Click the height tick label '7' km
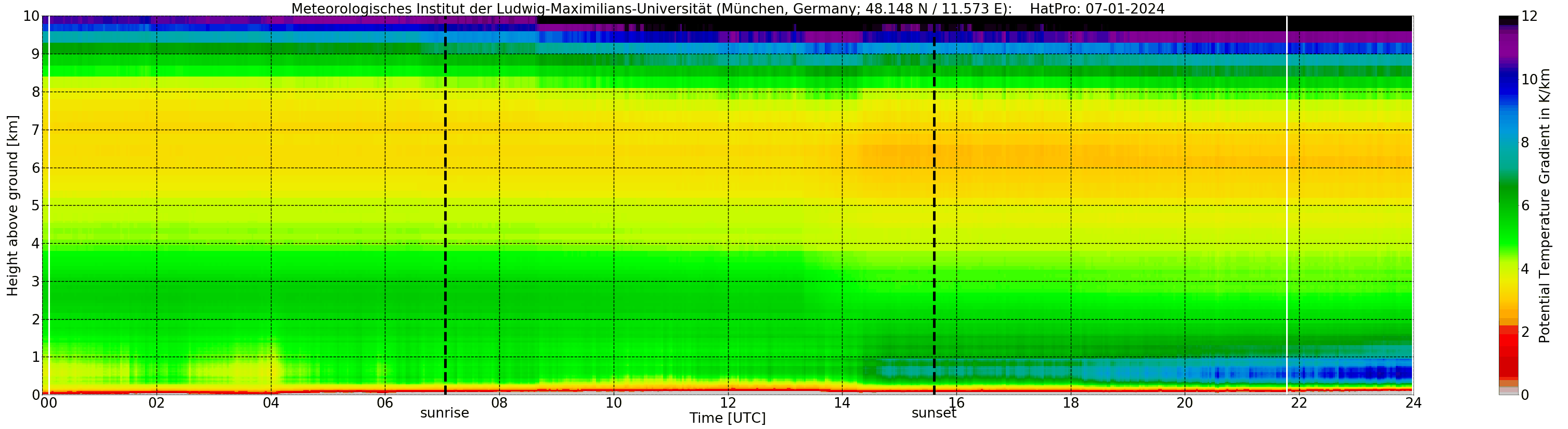1568x429 pixels. tap(35, 130)
